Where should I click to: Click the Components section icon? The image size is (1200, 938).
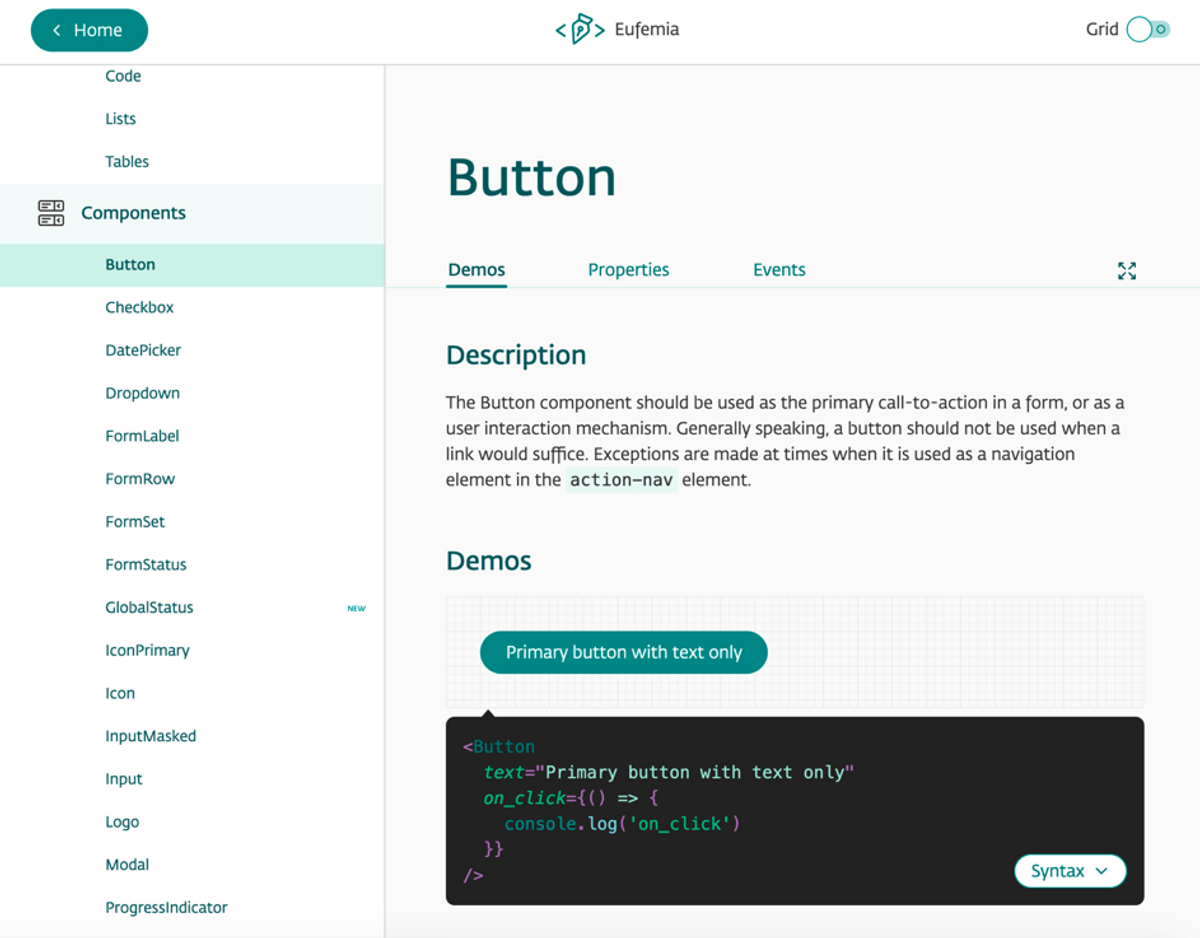pos(51,213)
